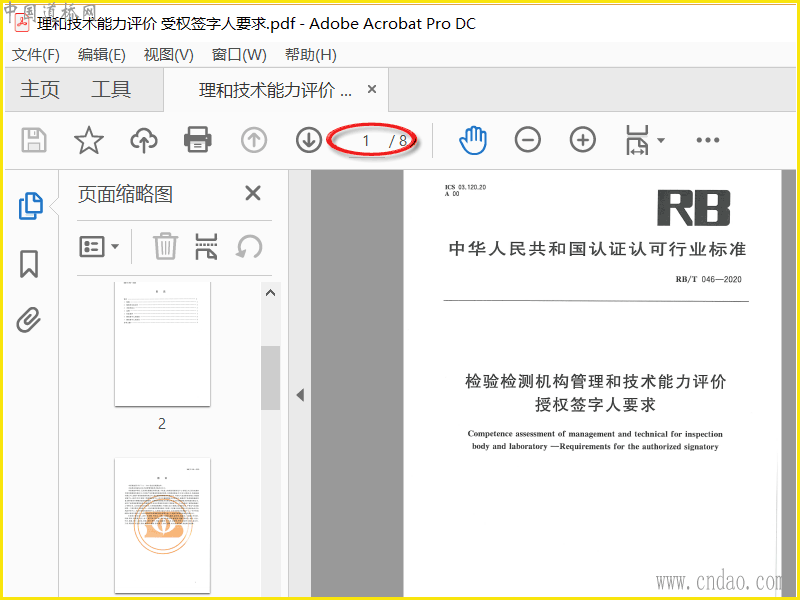Open the 视图(V) menu

click(168, 55)
